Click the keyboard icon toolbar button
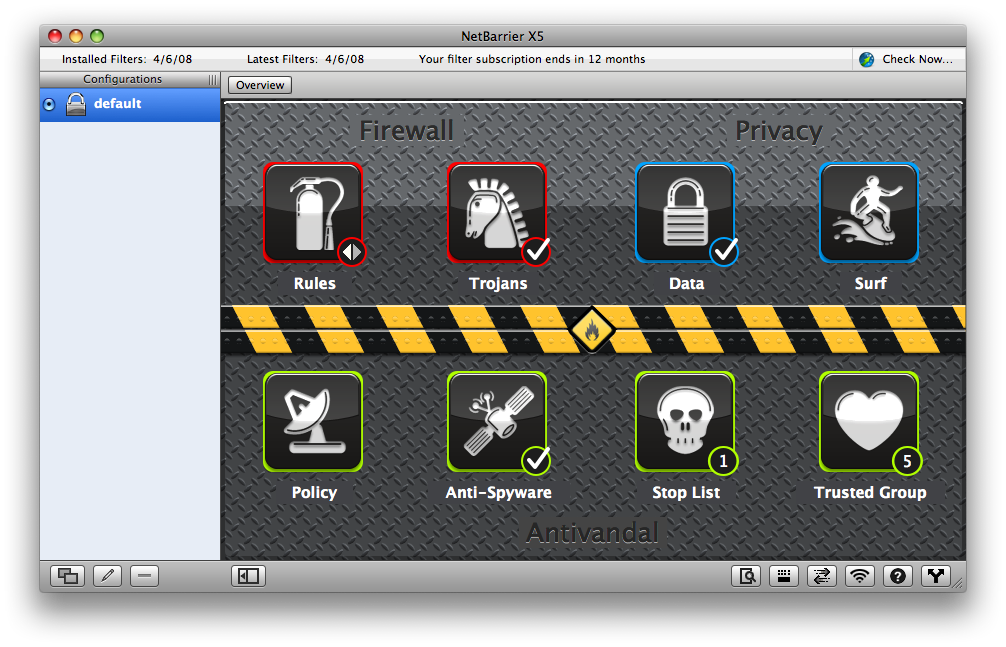Viewport: 1006px width, 647px height. tap(783, 576)
